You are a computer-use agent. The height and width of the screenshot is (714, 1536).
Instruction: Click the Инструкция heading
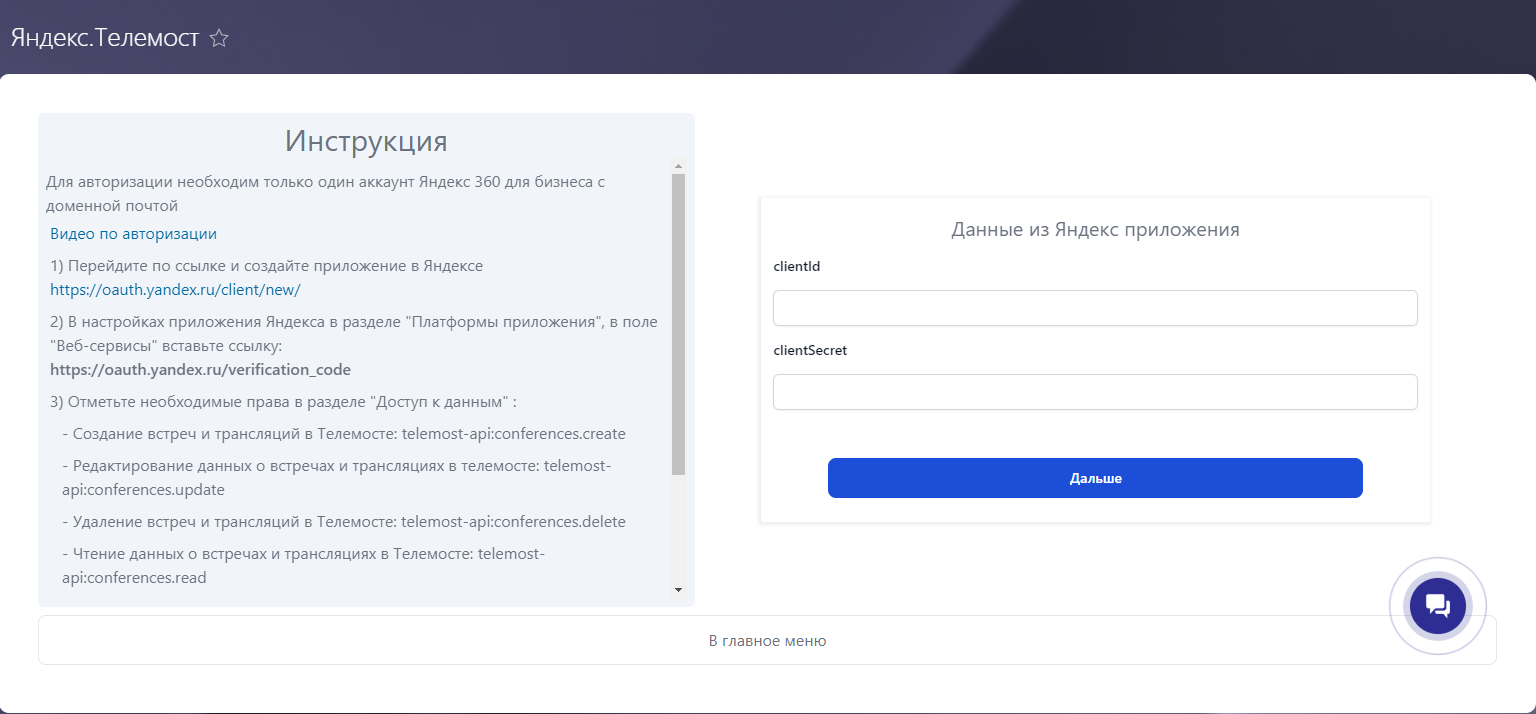tap(366, 140)
